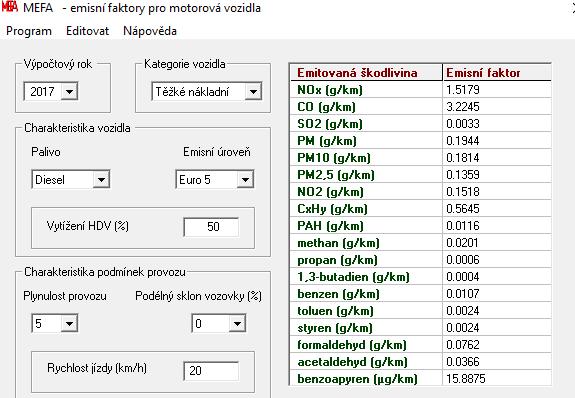Open the Program menu
This screenshot has height=398, width=575.
click(29, 31)
